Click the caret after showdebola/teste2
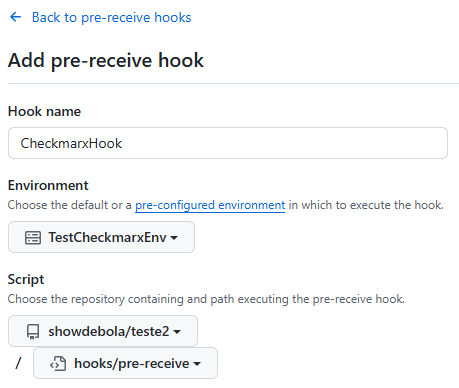This screenshot has width=459, height=388. point(177,332)
